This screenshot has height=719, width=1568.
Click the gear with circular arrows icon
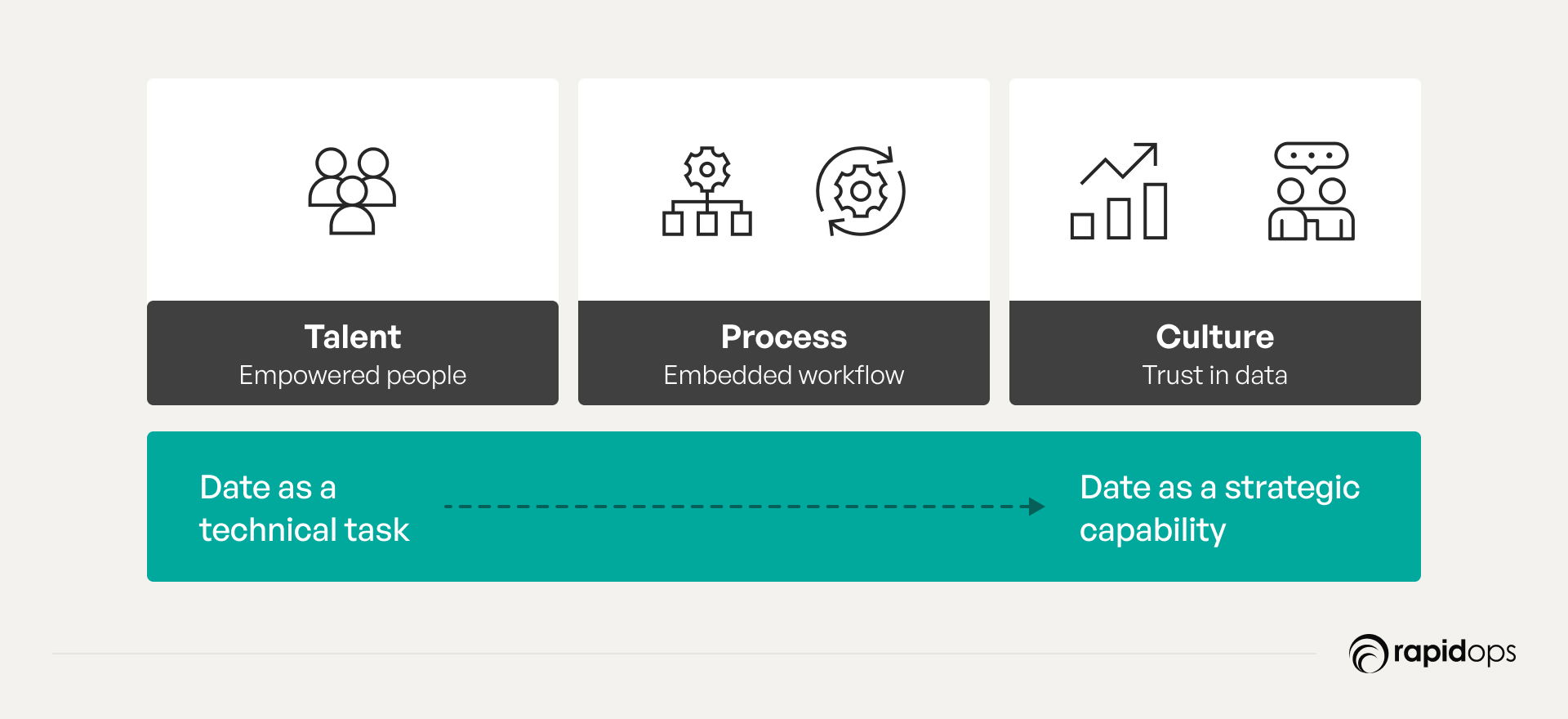[x=861, y=191]
